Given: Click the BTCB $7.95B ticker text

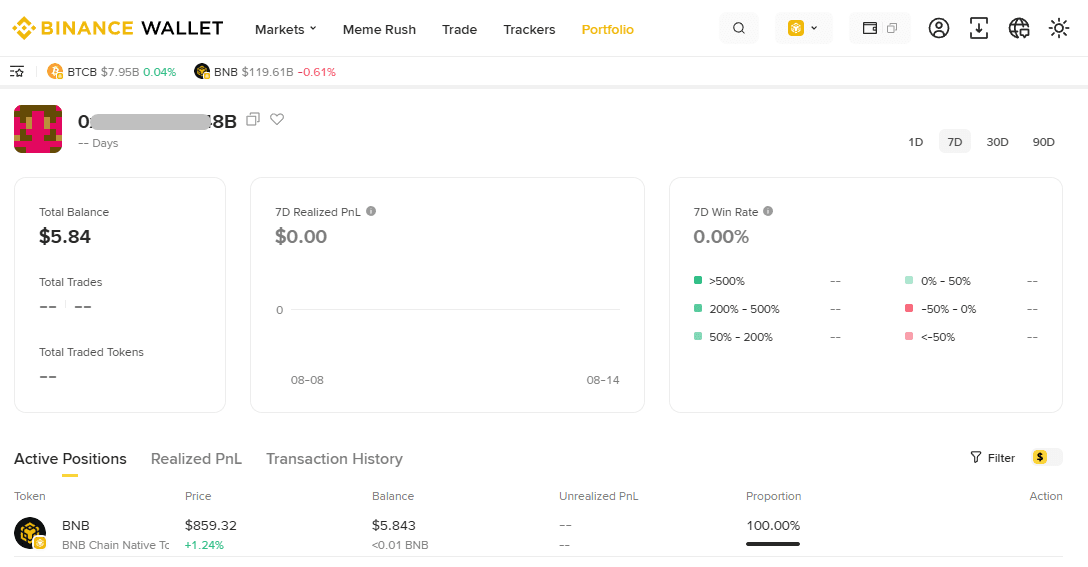Looking at the screenshot, I should point(111,71).
